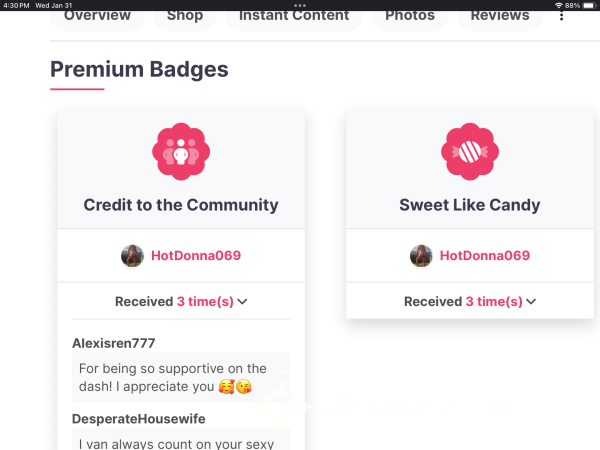Switch to the Overview tab
This screenshot has height=450, width=600.
(x=97, y=16)
